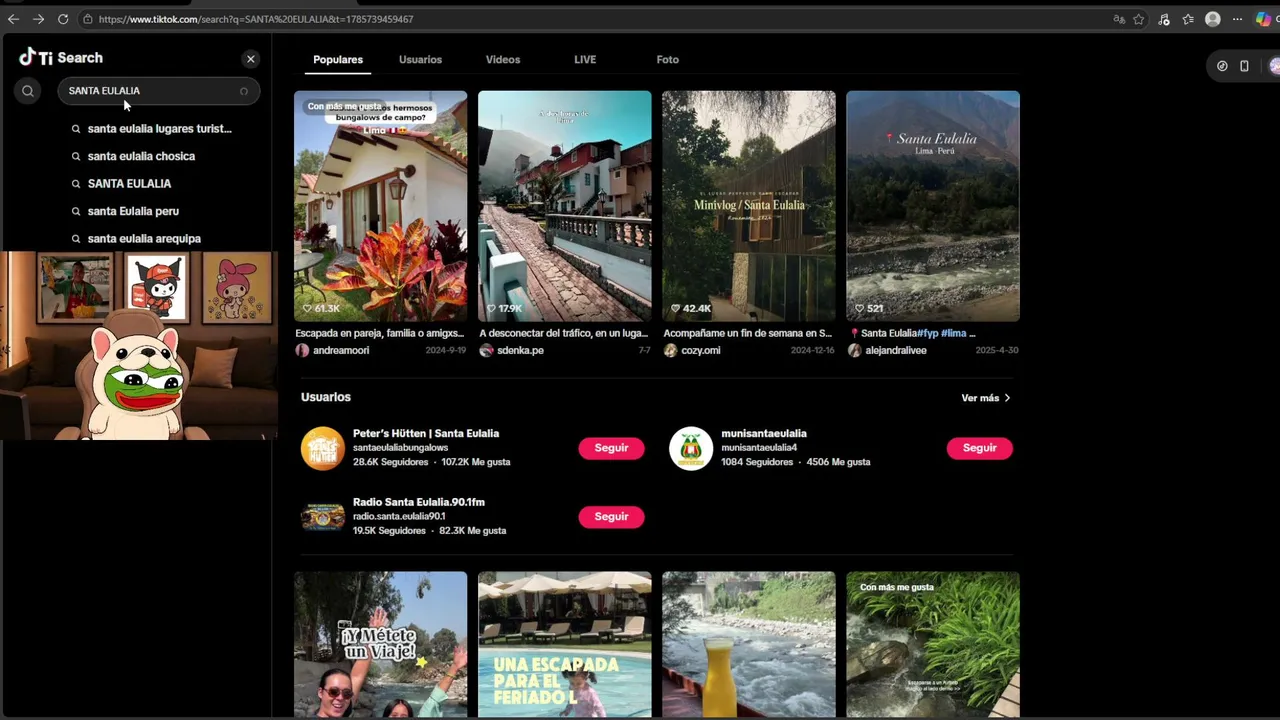Go back in the browser
This screenshot has height=720, width=1280.
(13, 19)
